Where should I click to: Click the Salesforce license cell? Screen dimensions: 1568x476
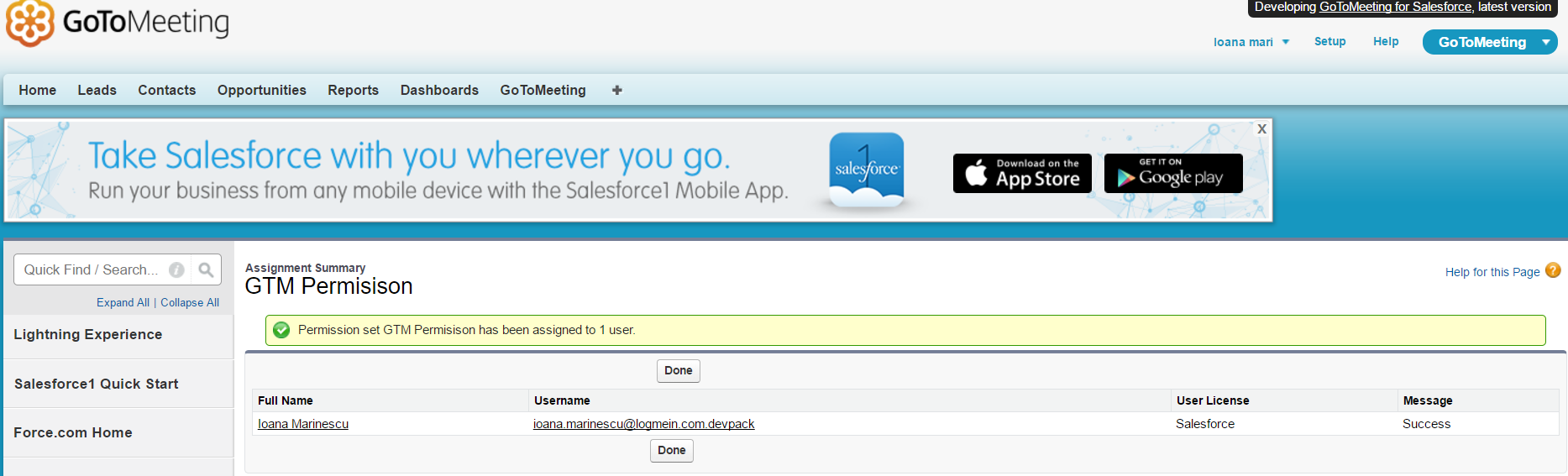[x=1205, y=424]
